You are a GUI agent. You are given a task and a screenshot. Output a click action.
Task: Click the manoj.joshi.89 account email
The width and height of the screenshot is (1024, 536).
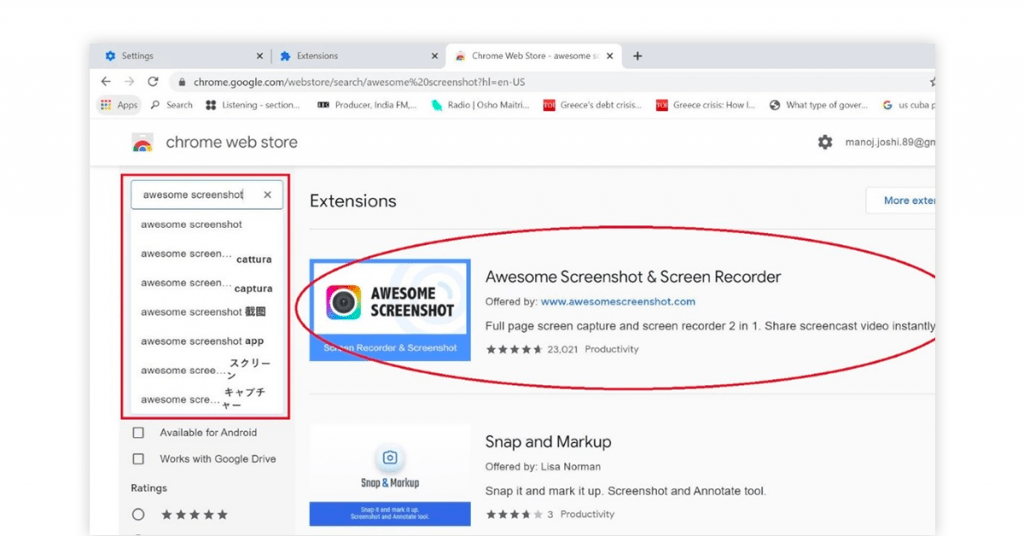coord(890,142)
